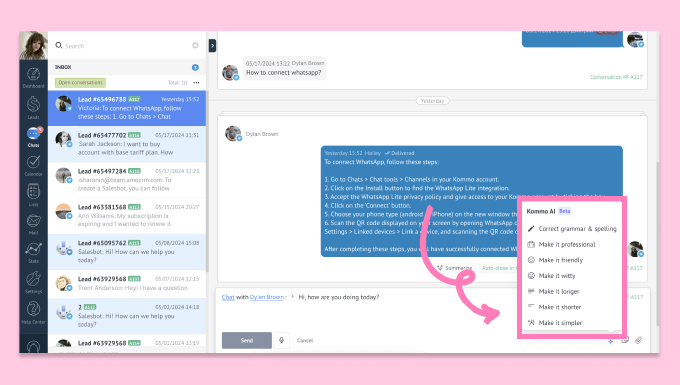Click the microphone voice message icon

[x=281, y=340]
